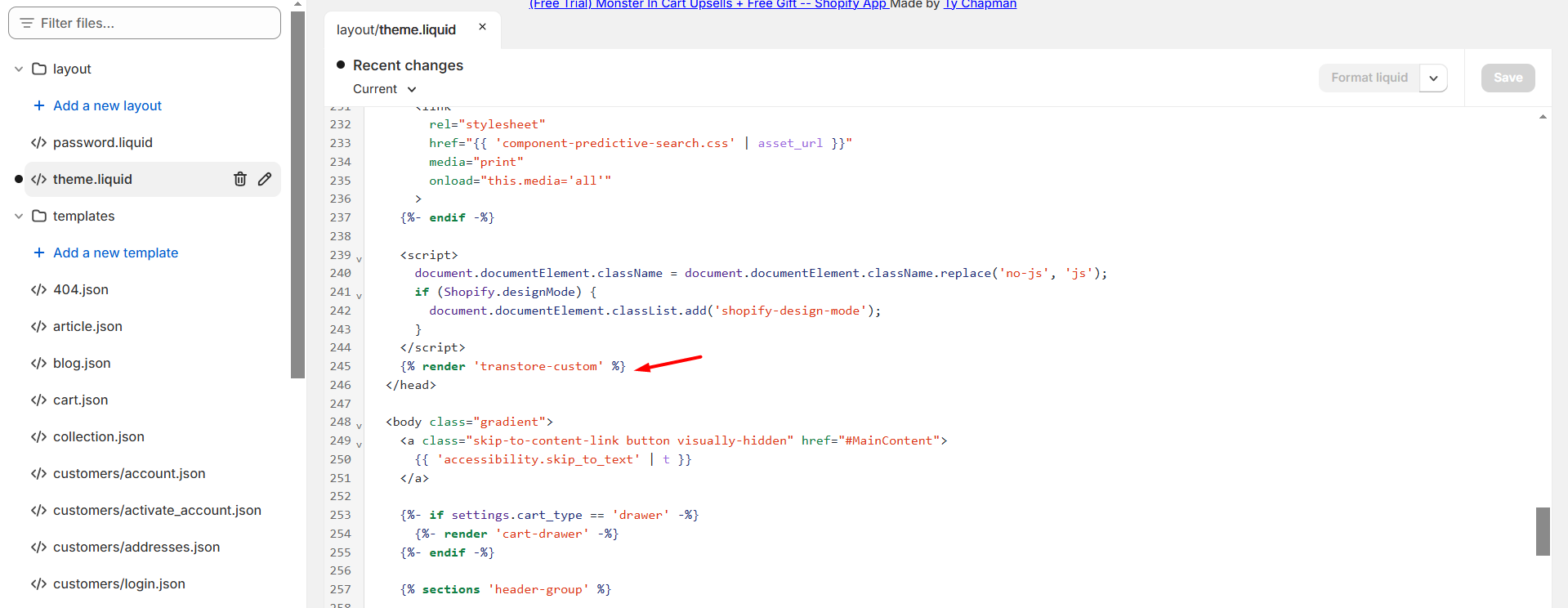
Task: Open password.liquid file
Action: click(x=103, y=142)
